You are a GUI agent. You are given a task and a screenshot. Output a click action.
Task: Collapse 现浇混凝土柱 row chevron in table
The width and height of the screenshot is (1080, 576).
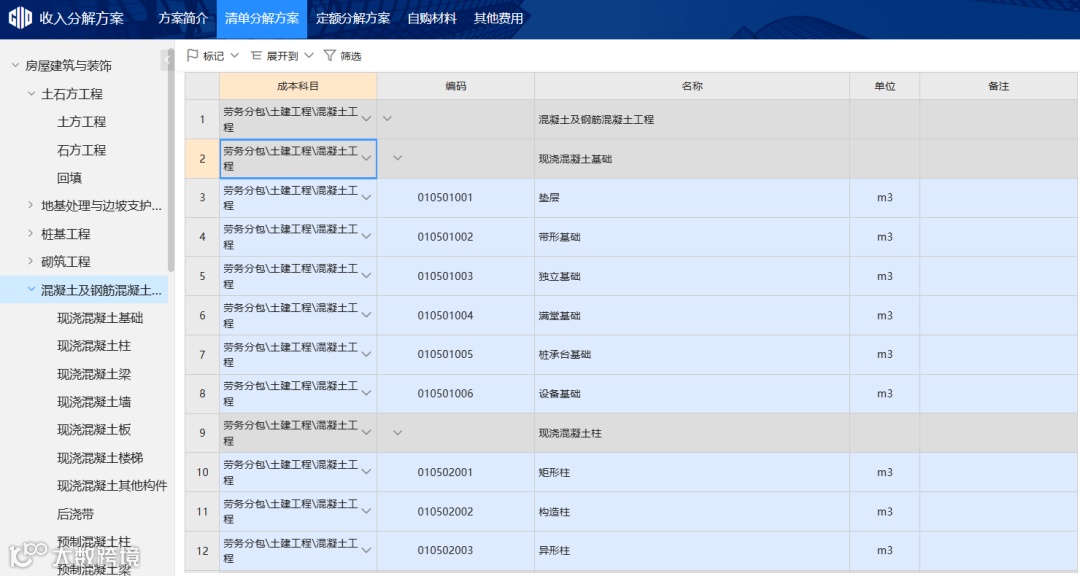click(397, 433)
